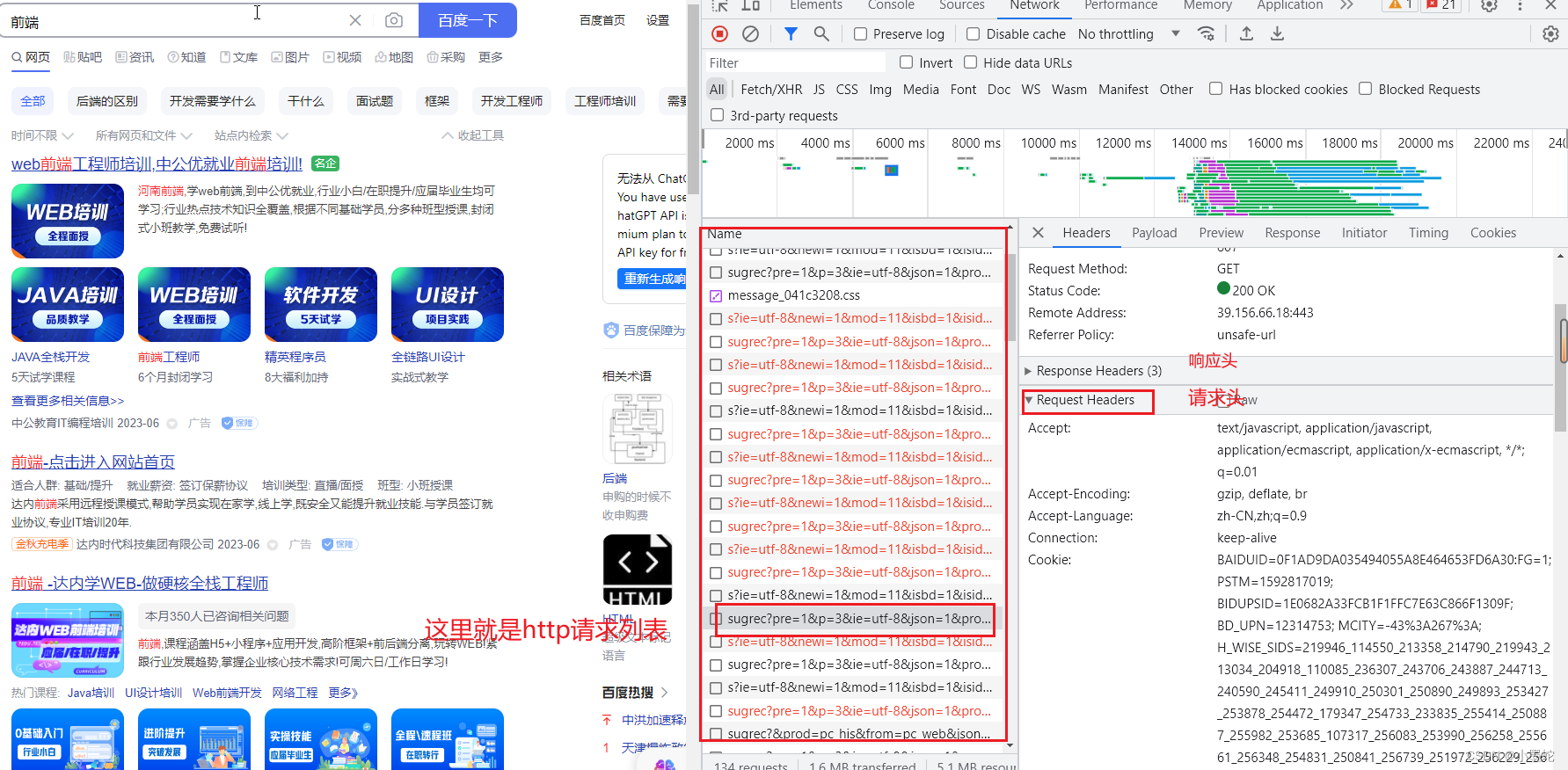Enable Disable cache checkbox

click(x=973, y=34)
